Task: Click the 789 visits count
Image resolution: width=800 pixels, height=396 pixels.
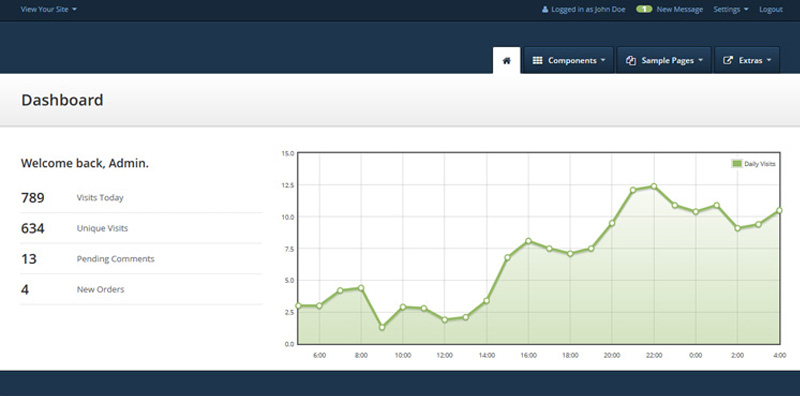Action: pos(33,197)
